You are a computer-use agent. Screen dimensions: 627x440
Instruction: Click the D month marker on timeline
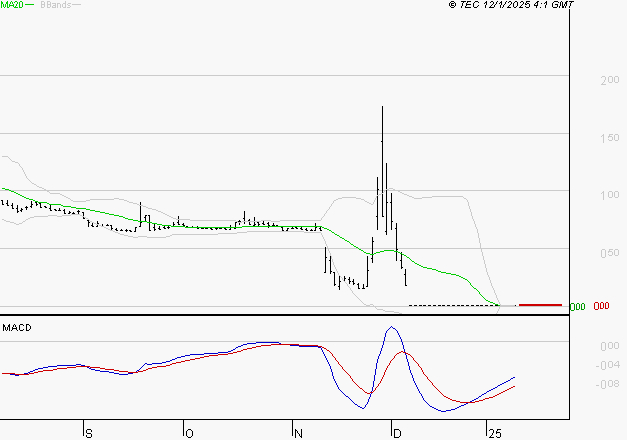click(x=397, y=434)
